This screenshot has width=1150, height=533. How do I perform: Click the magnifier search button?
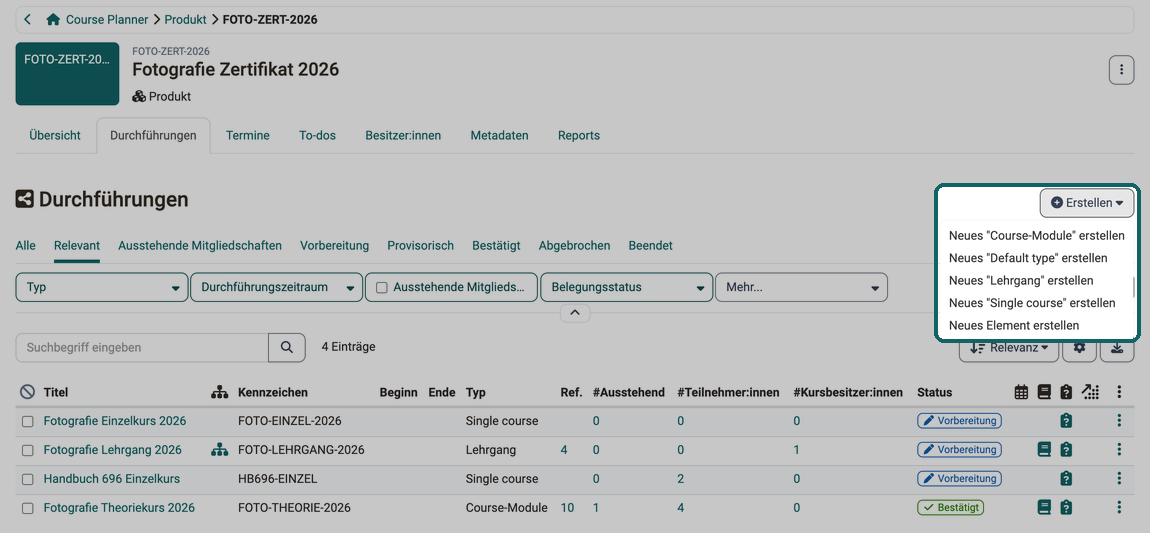(x=287, y=347)
